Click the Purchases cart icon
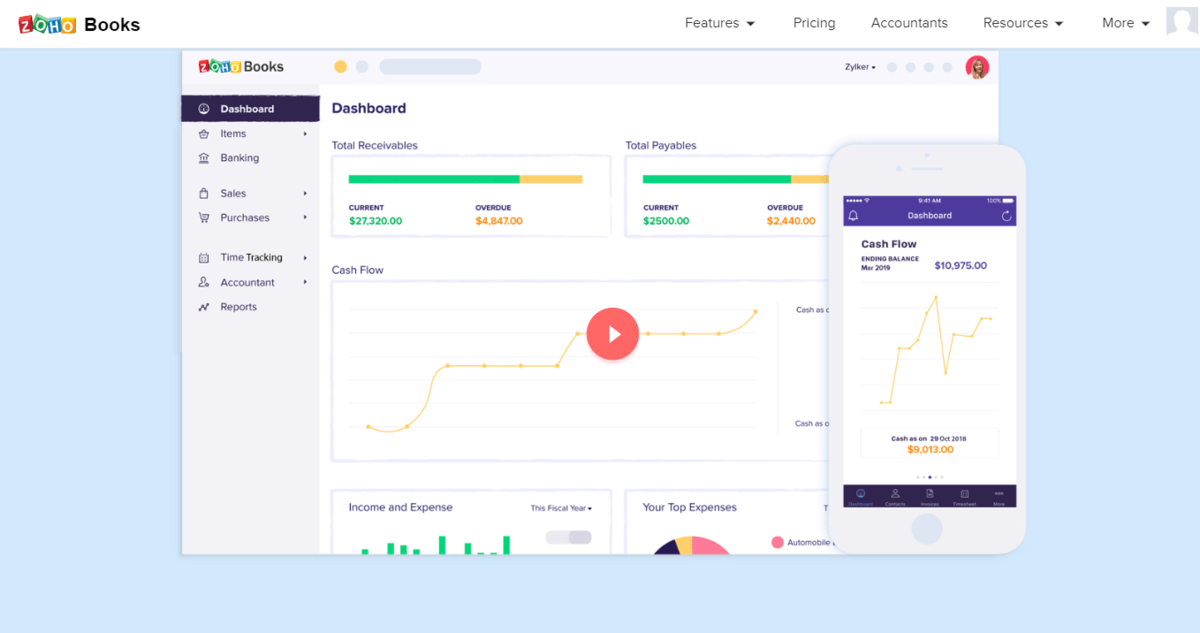 pos(204,218)
